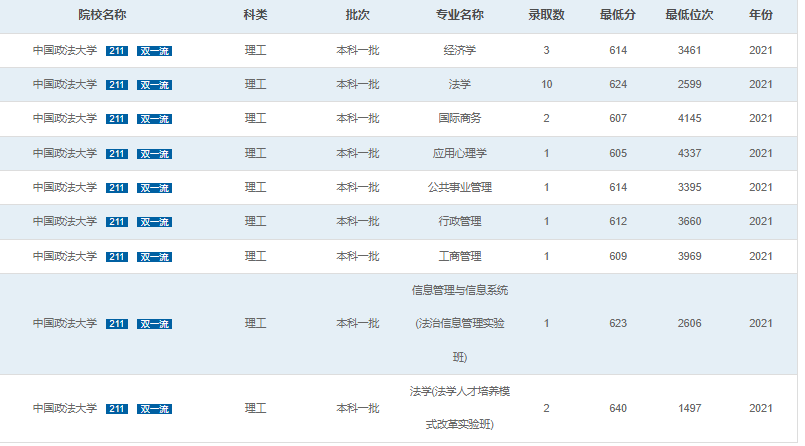The image size is (805, 446).
Task: Click minimum rank 1497
Action: click(x=689, y=408)
